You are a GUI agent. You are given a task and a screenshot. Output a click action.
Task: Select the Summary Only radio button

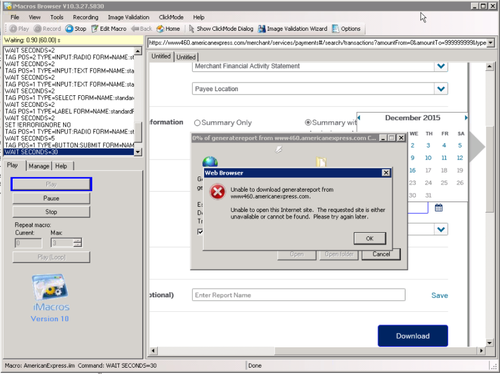(x=197, y=123)
